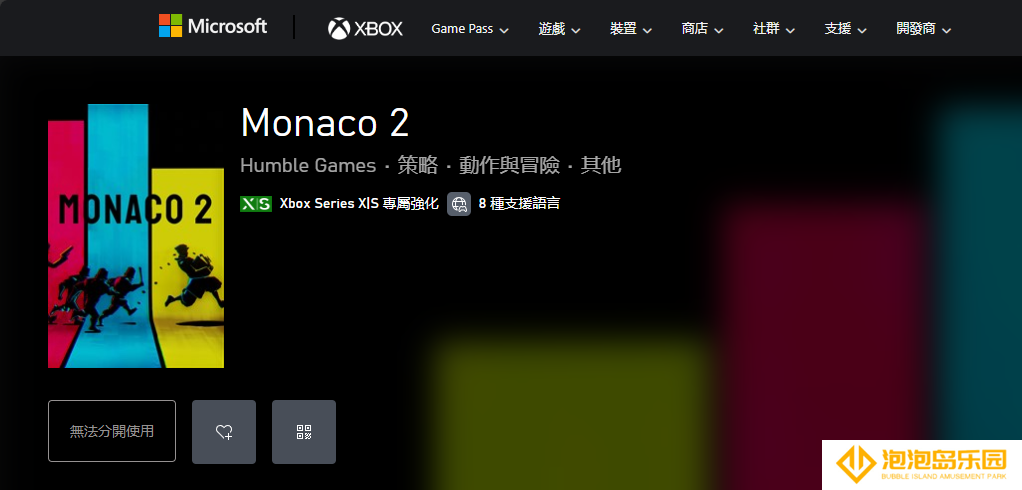
Task: Click the 策略 genre link
Action: [418, 166]
